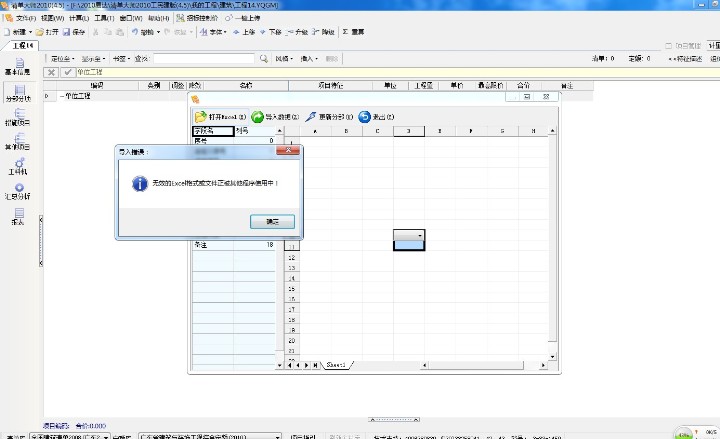Image resolution: width=720 pixels, height=439 pixels.
Task: Confirm the edit with the check mark
Action: coord(67,72)
